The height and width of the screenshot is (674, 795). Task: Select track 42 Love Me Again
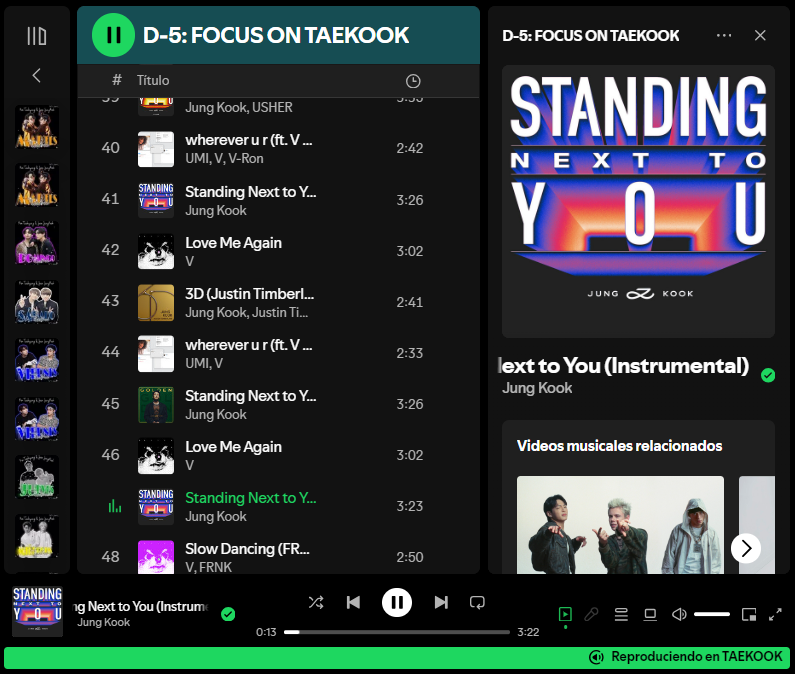coord(278,251)
